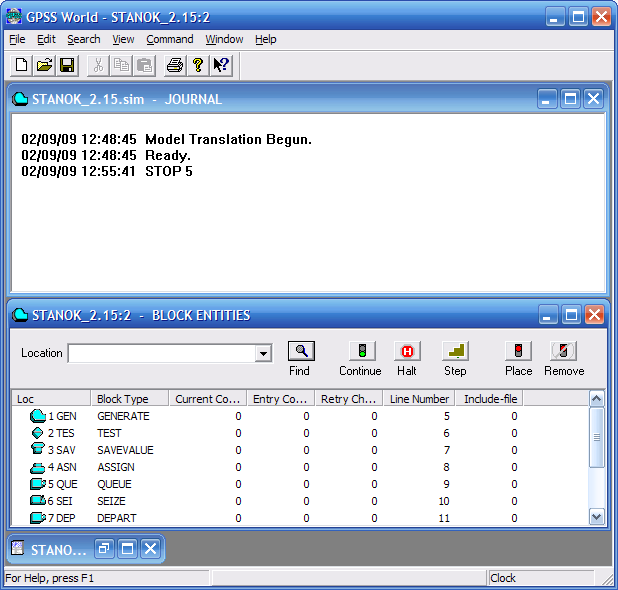The height and width of the screenshot is (590, 618).
Task: Click the Block Type column header
Action: pos(130,398)
